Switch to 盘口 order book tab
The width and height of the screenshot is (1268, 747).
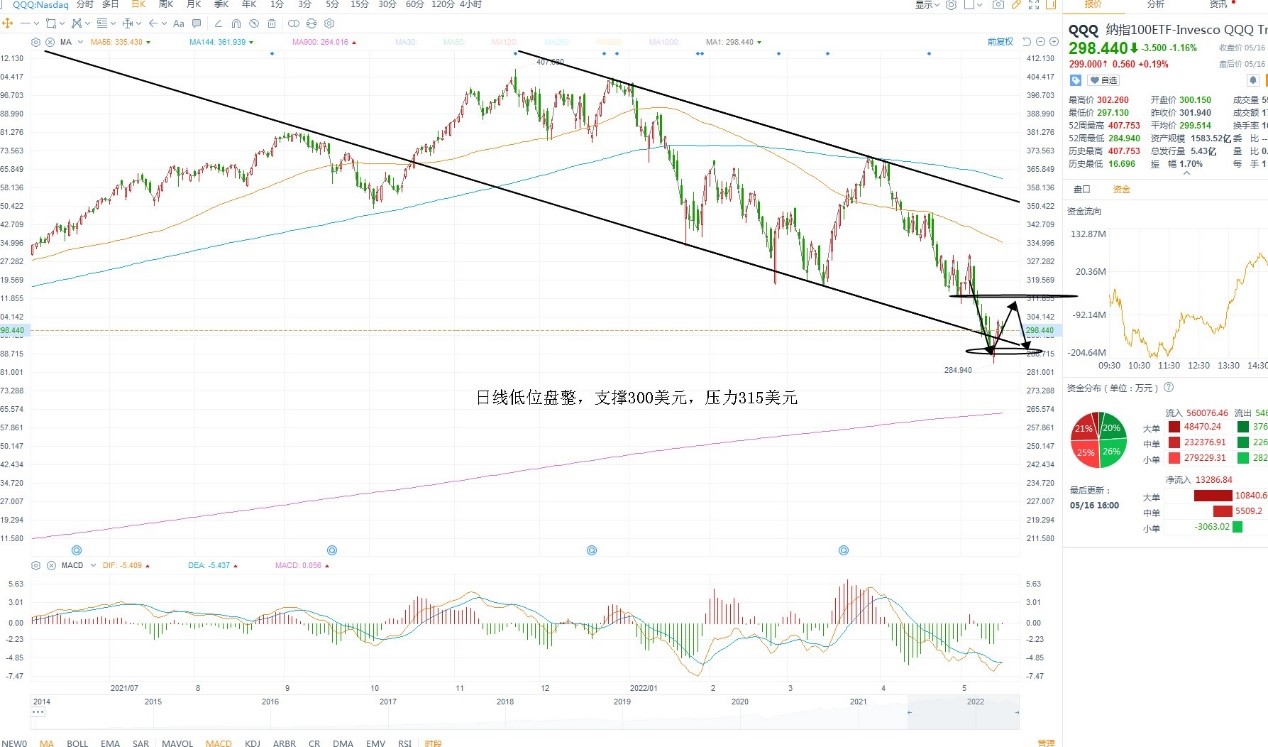point(1082,189)
